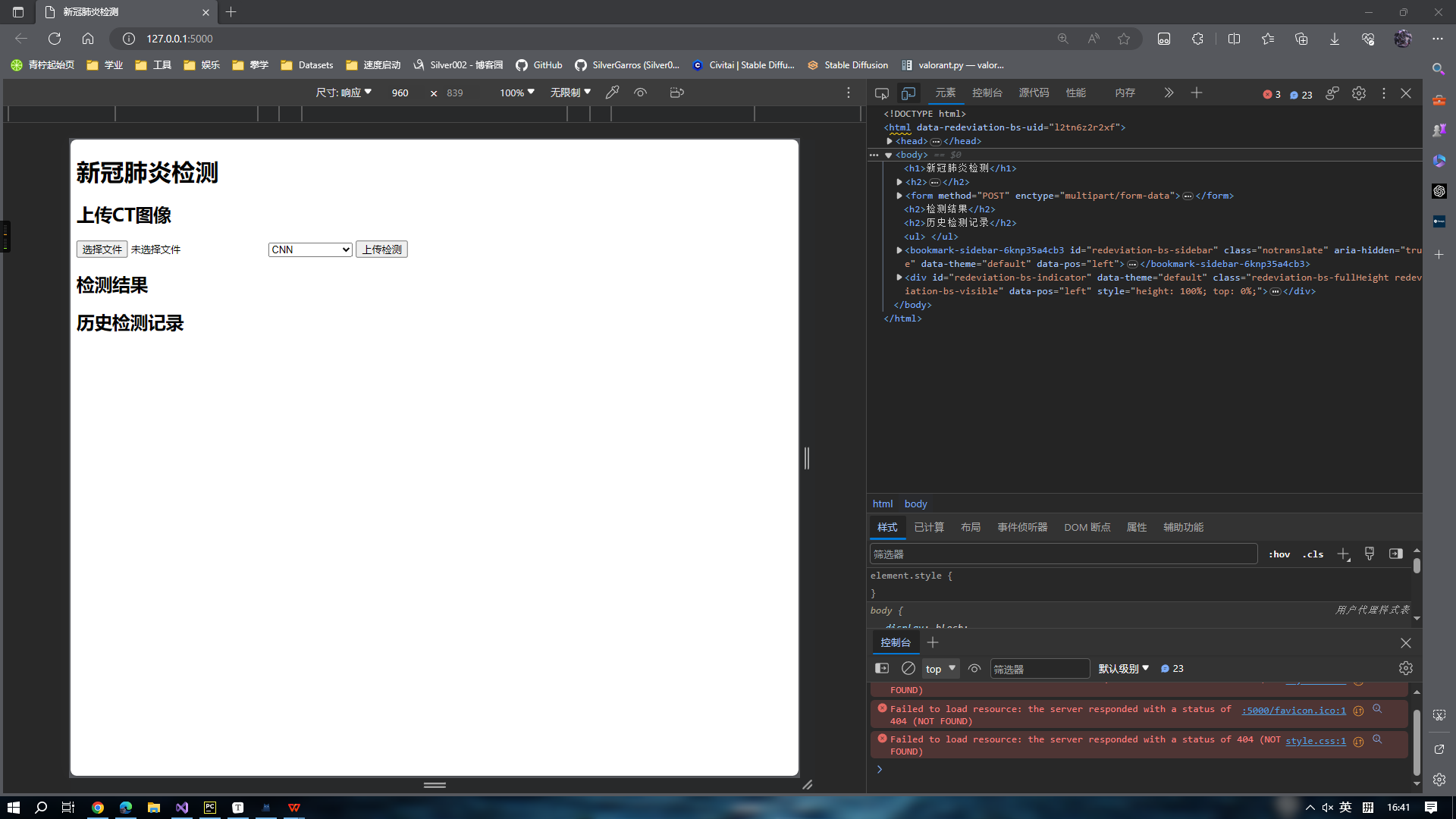Toggle live expression eye in console
This screenshot has height=819, width=1456.
974,668
